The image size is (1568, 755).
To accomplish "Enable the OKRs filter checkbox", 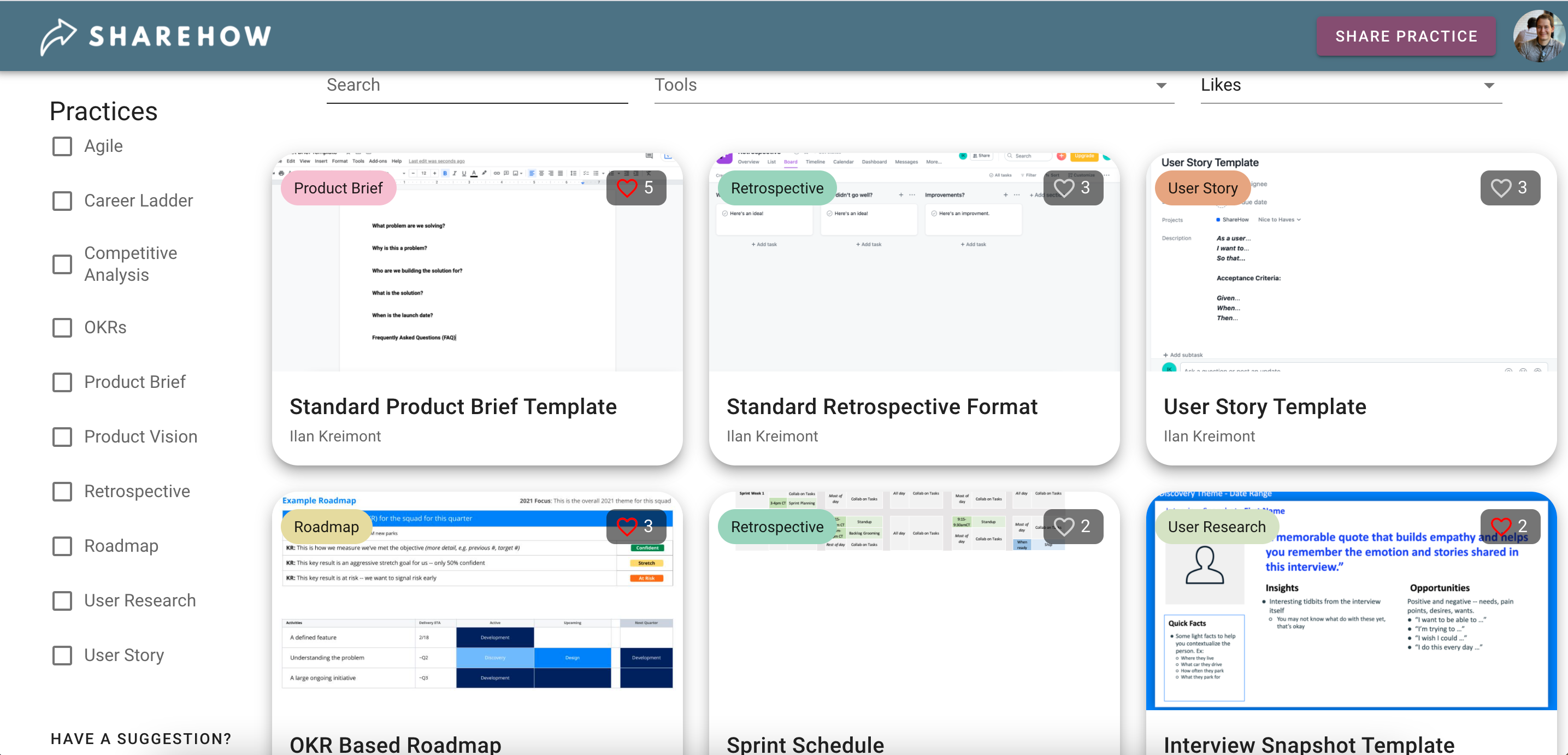I will (62, 328).
